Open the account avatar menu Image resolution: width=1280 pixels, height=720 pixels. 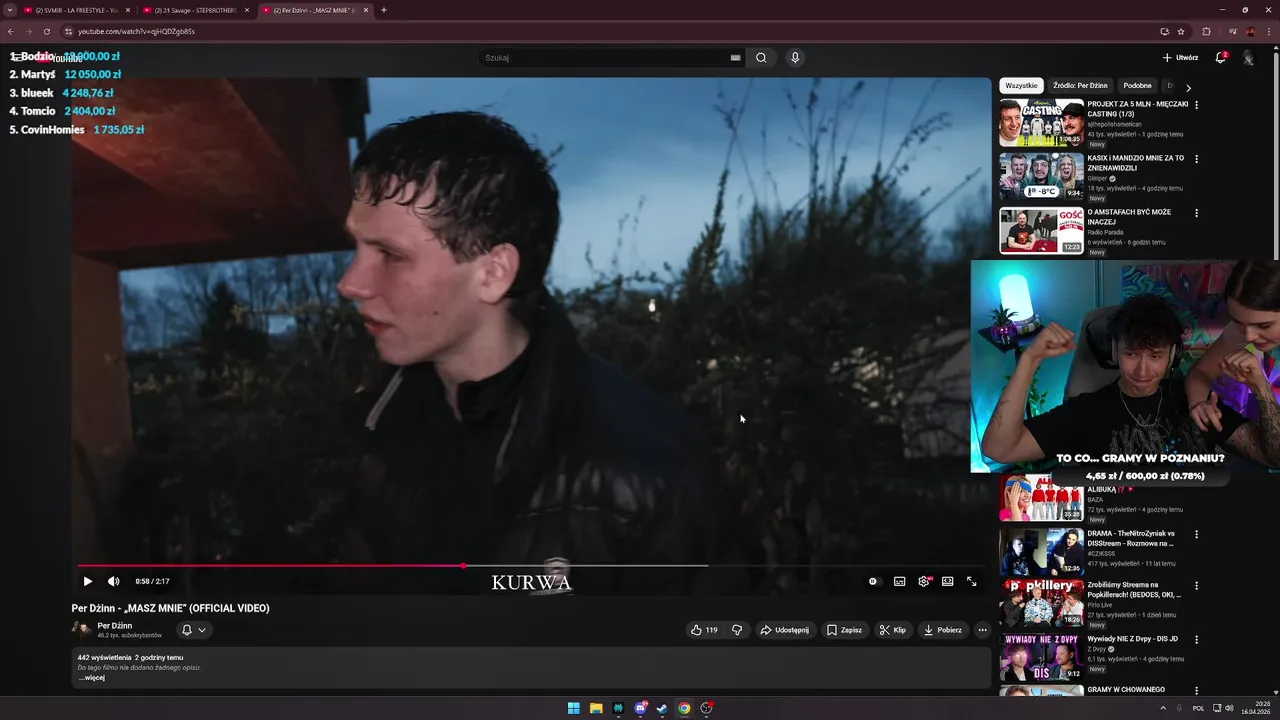point(1248,58)
